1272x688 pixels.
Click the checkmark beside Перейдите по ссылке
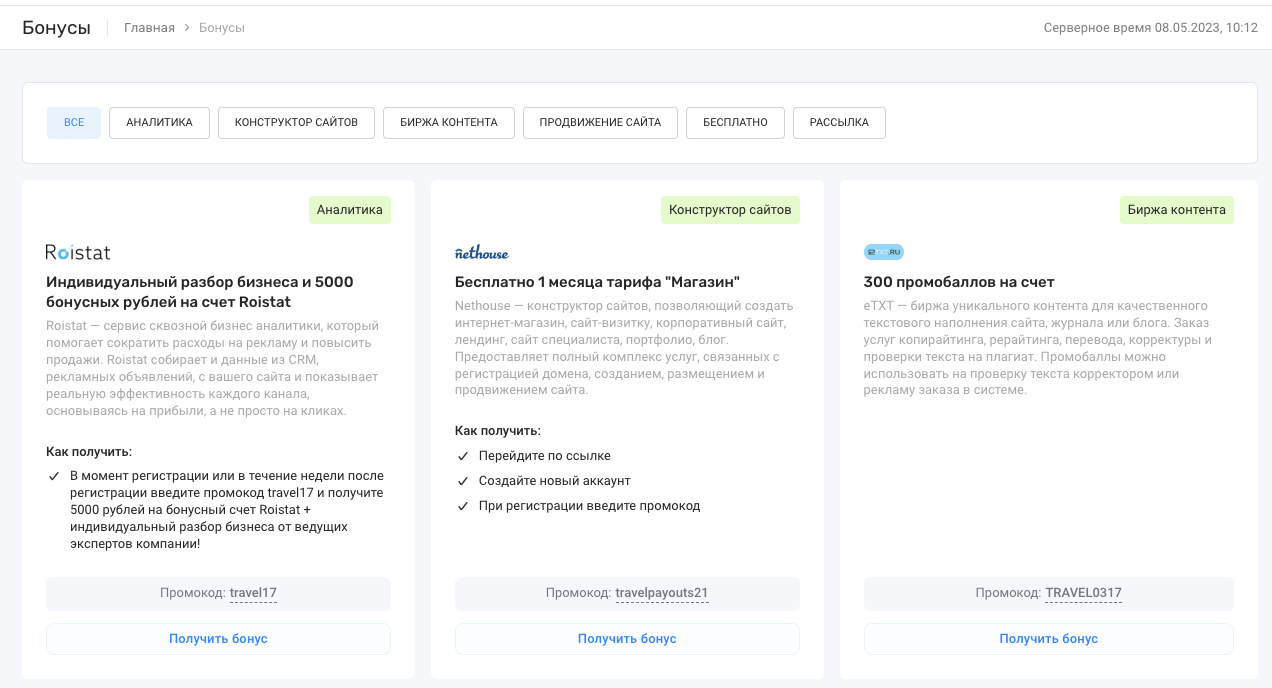463,456
